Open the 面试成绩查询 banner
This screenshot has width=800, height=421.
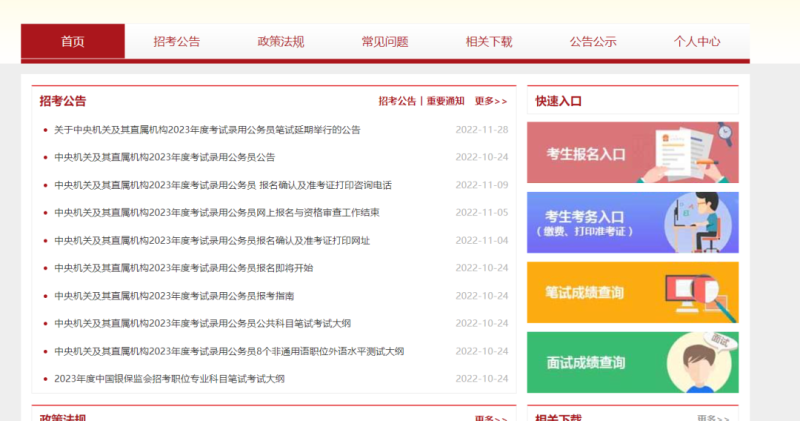coord(632,361)
